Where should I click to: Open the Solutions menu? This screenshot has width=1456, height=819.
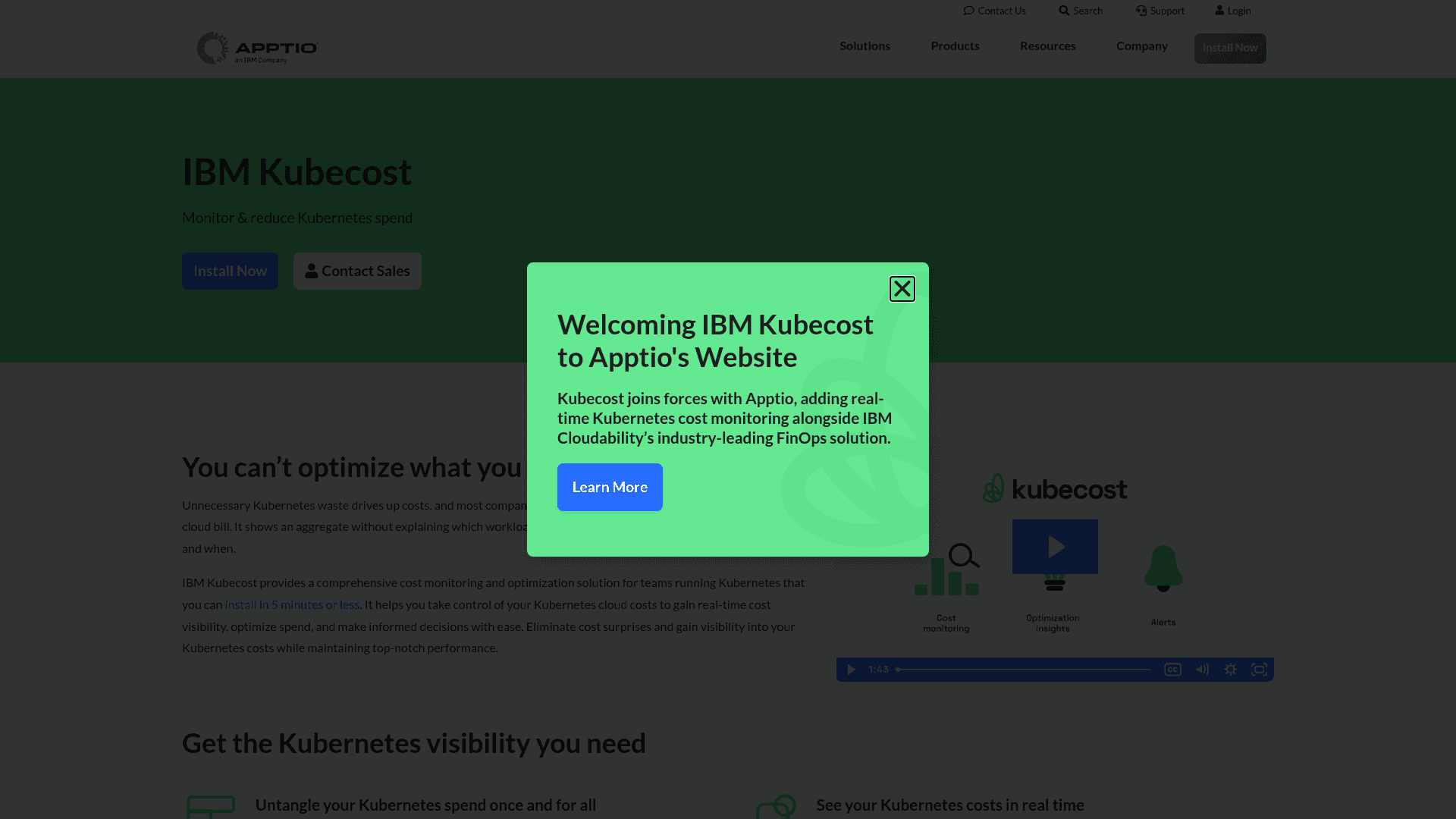[864, 45]
